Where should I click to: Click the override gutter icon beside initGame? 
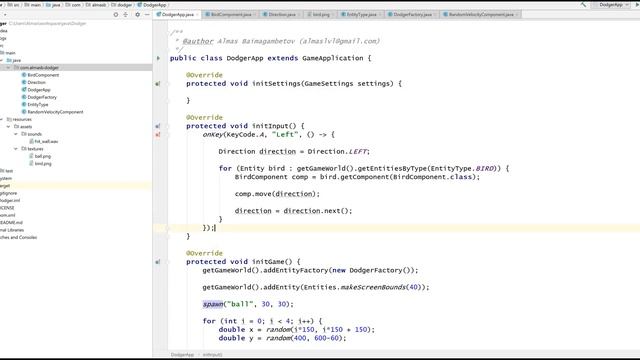(158, 262)
